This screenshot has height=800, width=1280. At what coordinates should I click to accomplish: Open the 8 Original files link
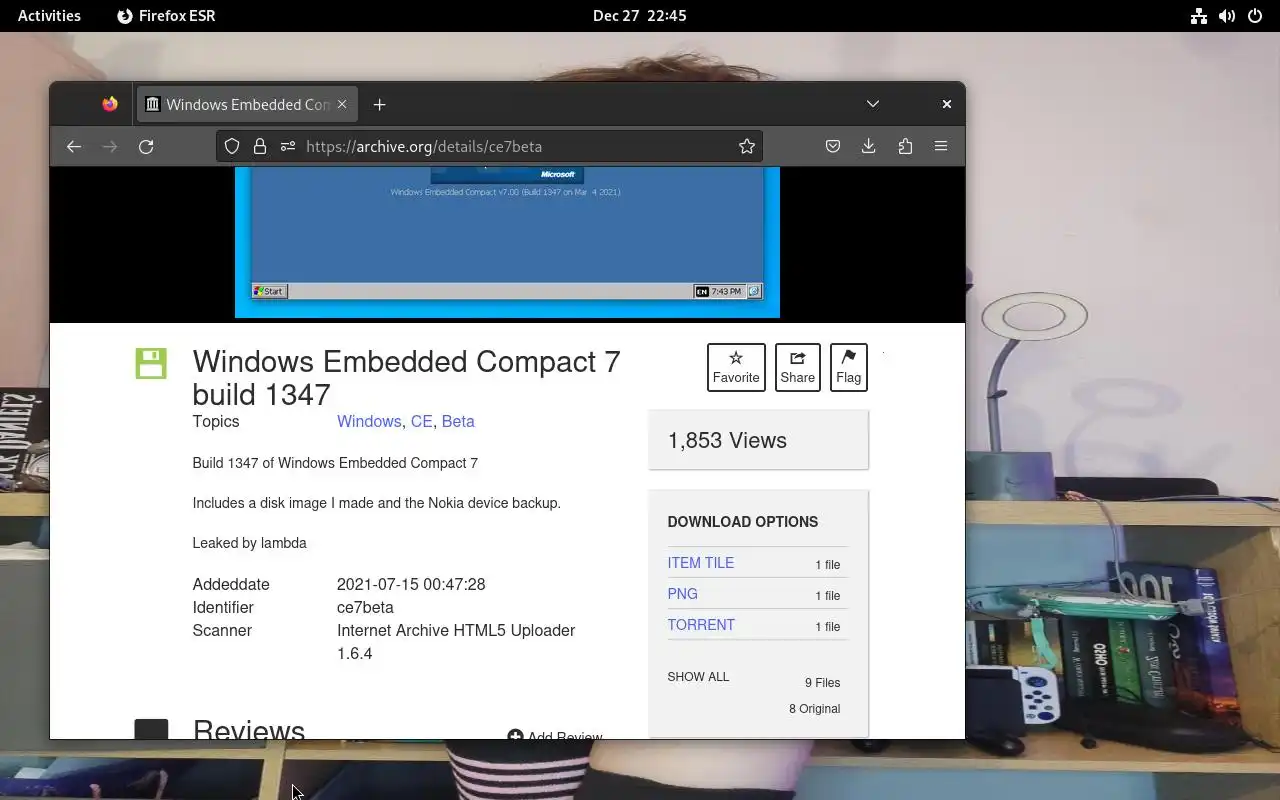click(x=814, y=709)
